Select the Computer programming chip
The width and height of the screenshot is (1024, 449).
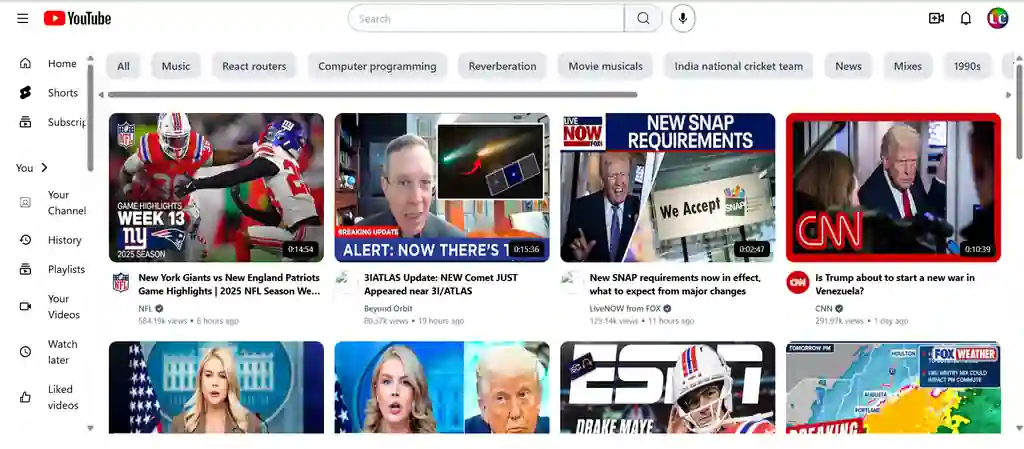point(377,66)
